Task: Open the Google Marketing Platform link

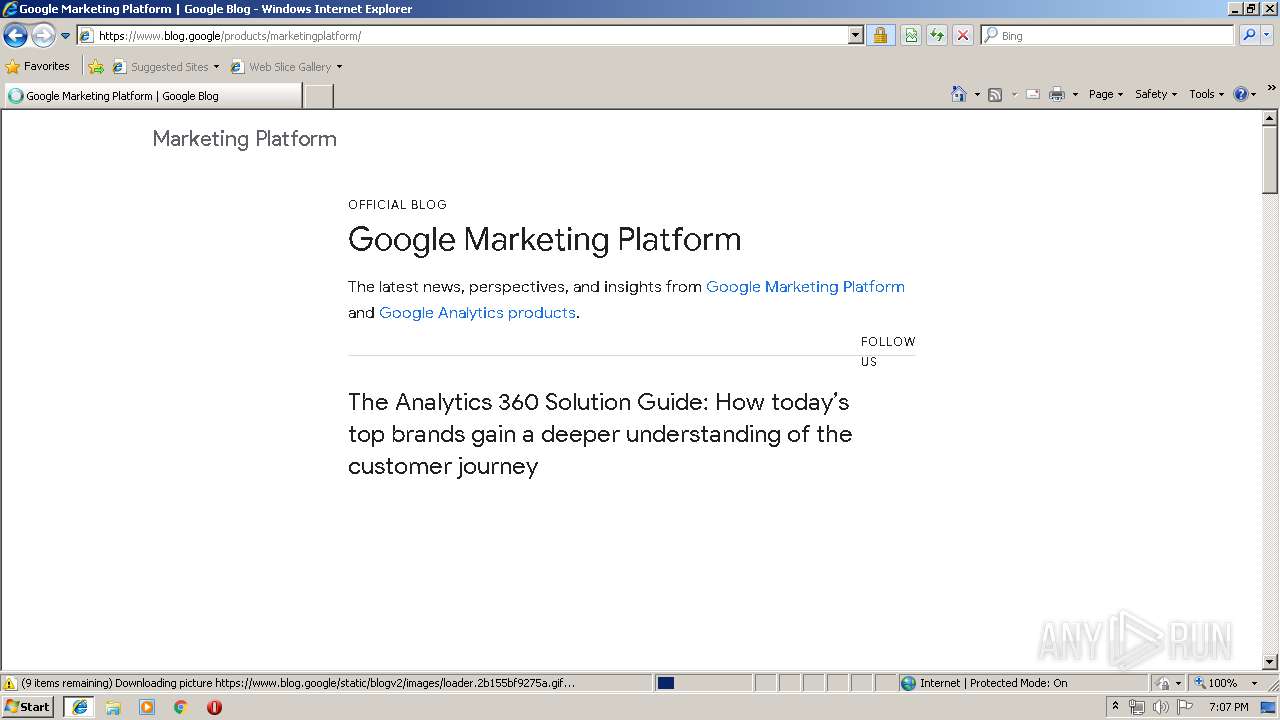Action: [x=805, y=287]
